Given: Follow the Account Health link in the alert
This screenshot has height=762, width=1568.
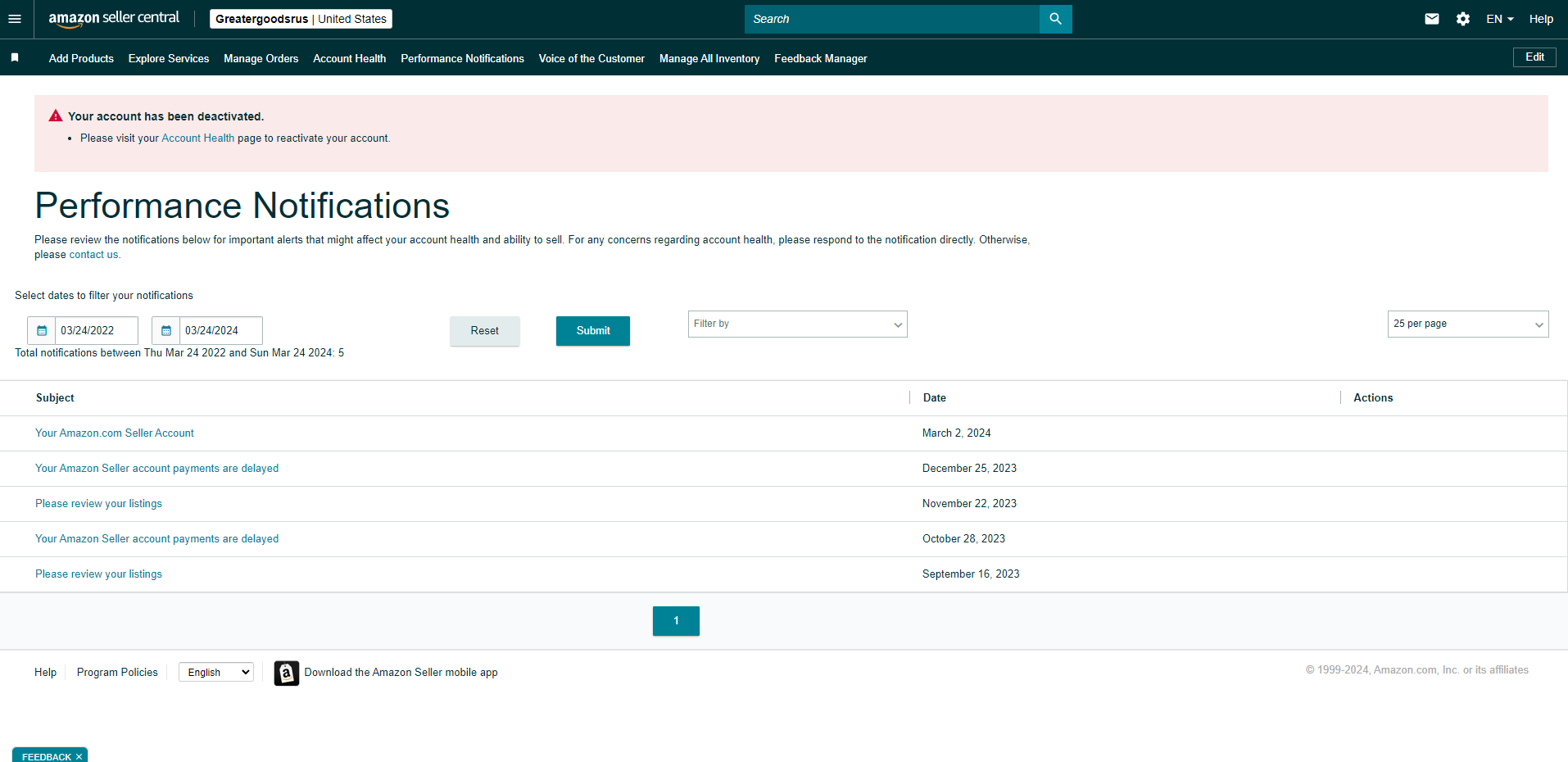Looking at the screenshot, I should (197, 138).
